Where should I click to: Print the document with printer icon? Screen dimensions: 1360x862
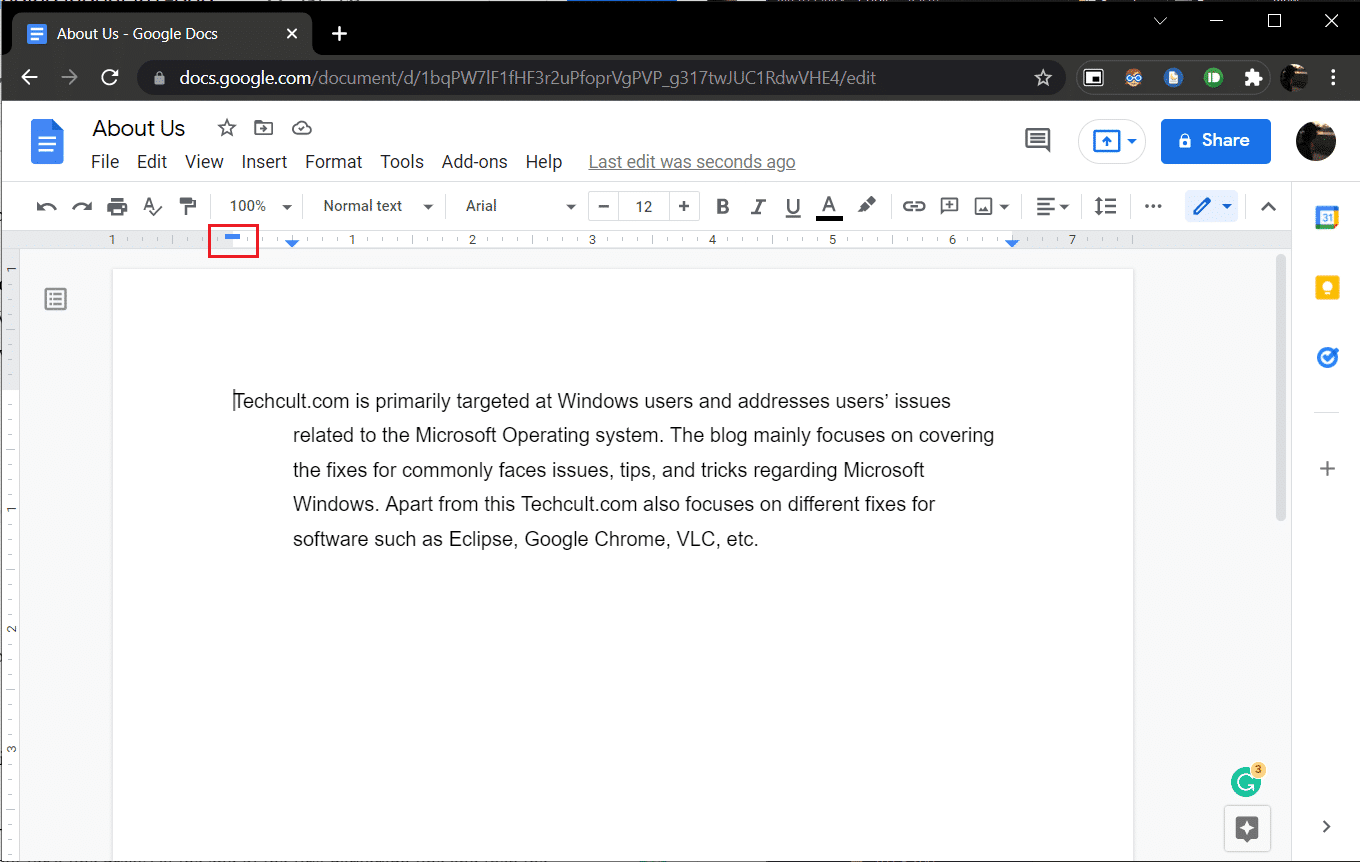point(117,206)
